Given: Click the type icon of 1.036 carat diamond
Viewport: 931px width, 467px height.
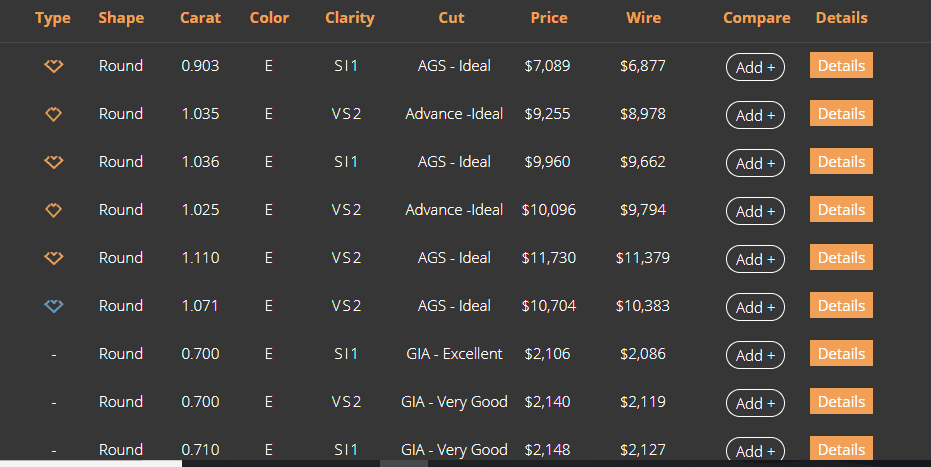Looking at the screenshot, I should pyautogui.click(x=53, y=162).
